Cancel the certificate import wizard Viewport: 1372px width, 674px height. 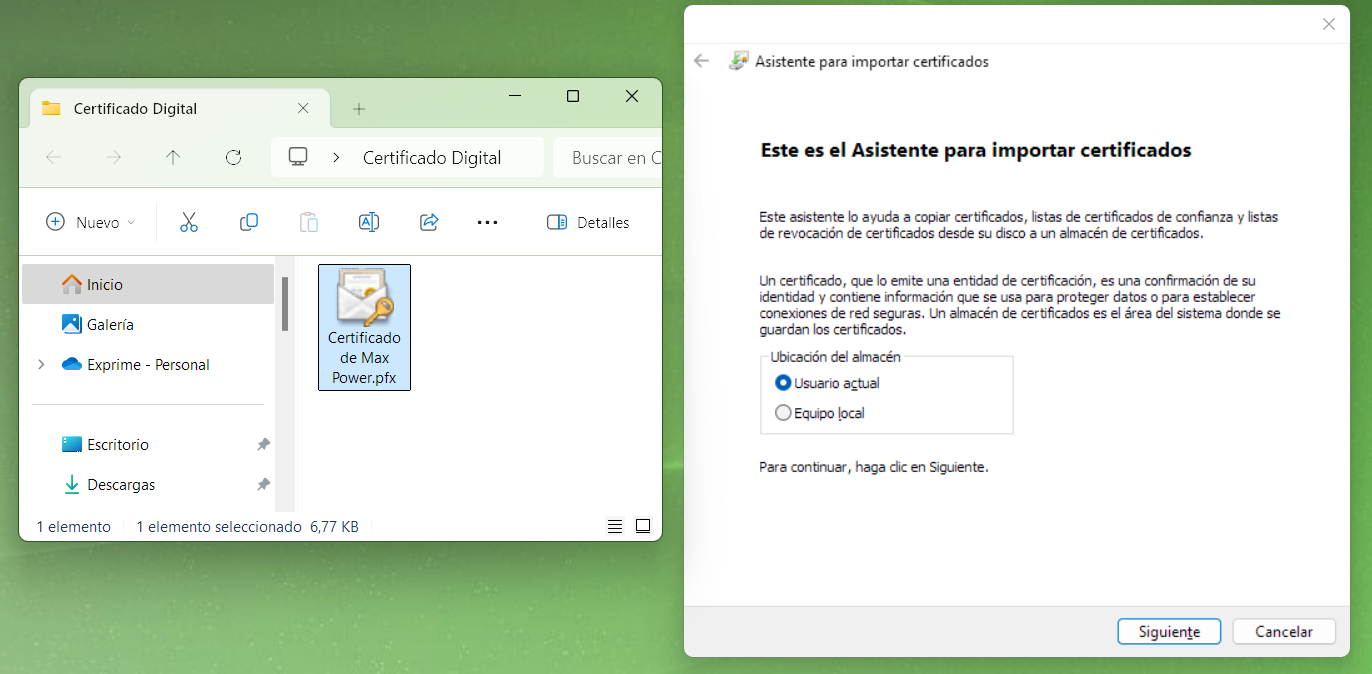pyautogui.click(x=1284, y=632)
